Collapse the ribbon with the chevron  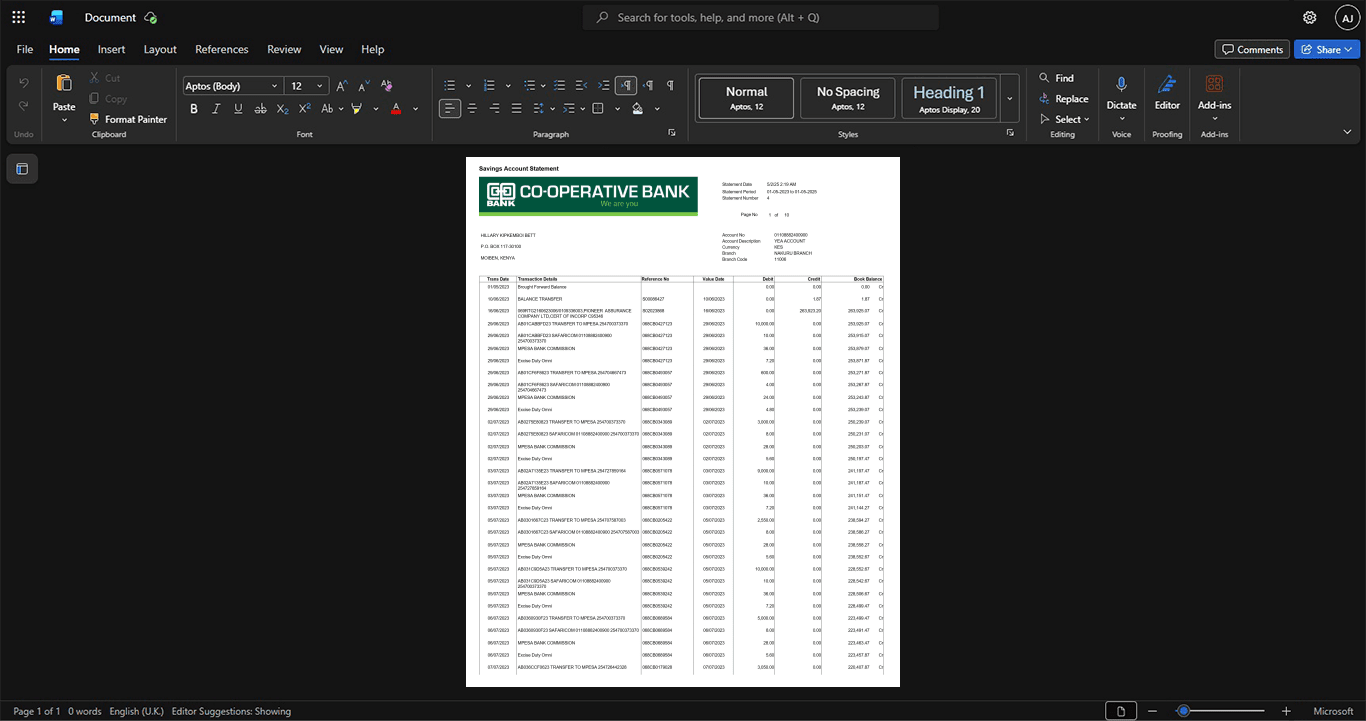coord(1347,132)
